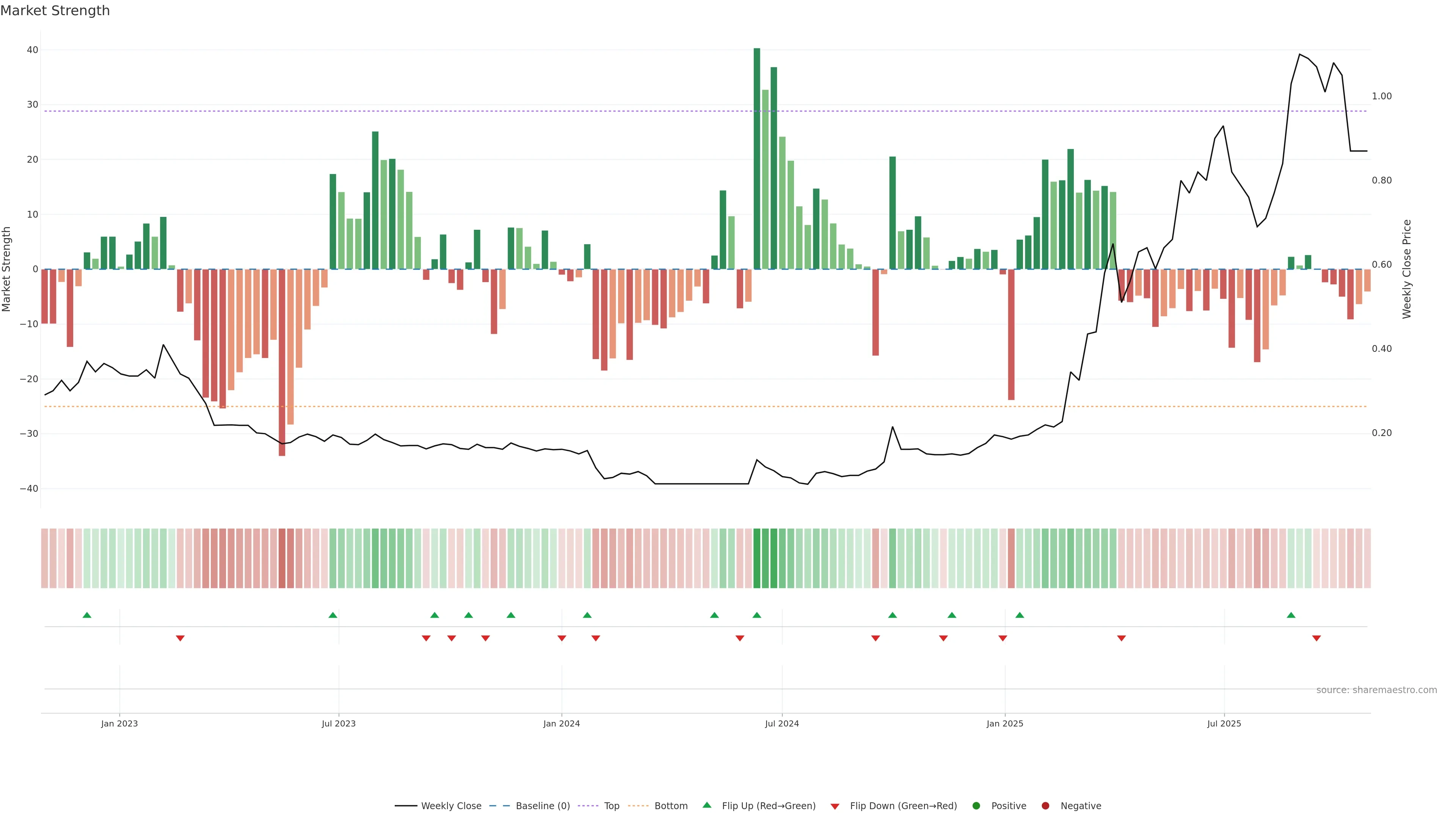The image size is (1456, 819).
Task: Click the red Flip Down legend triangle
Action: point(835,806)
